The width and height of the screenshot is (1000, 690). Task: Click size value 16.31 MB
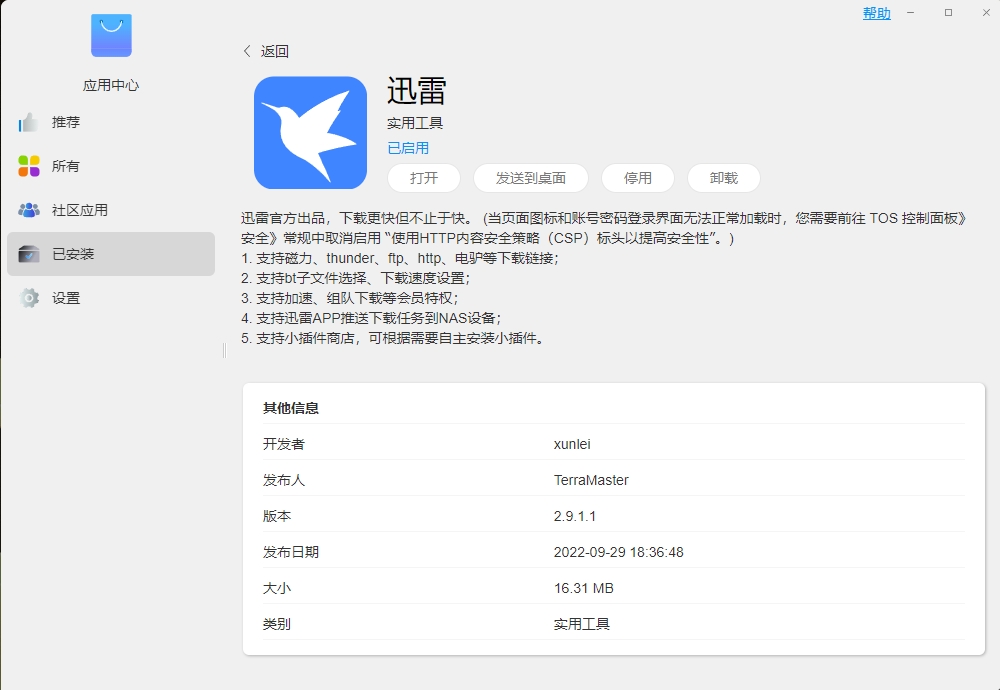(584, 588)
